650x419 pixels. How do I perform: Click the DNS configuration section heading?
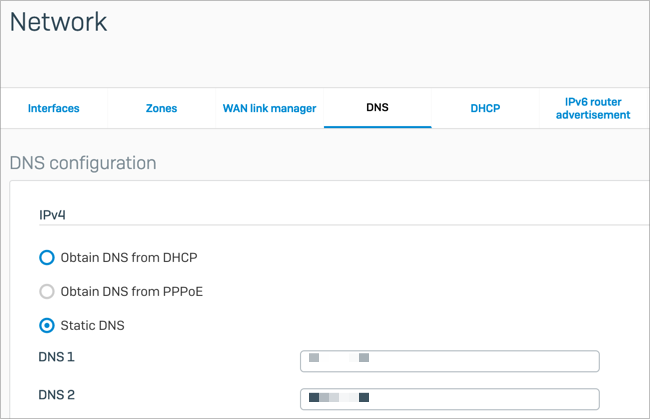pyautogui.click(x=83, y=163)
